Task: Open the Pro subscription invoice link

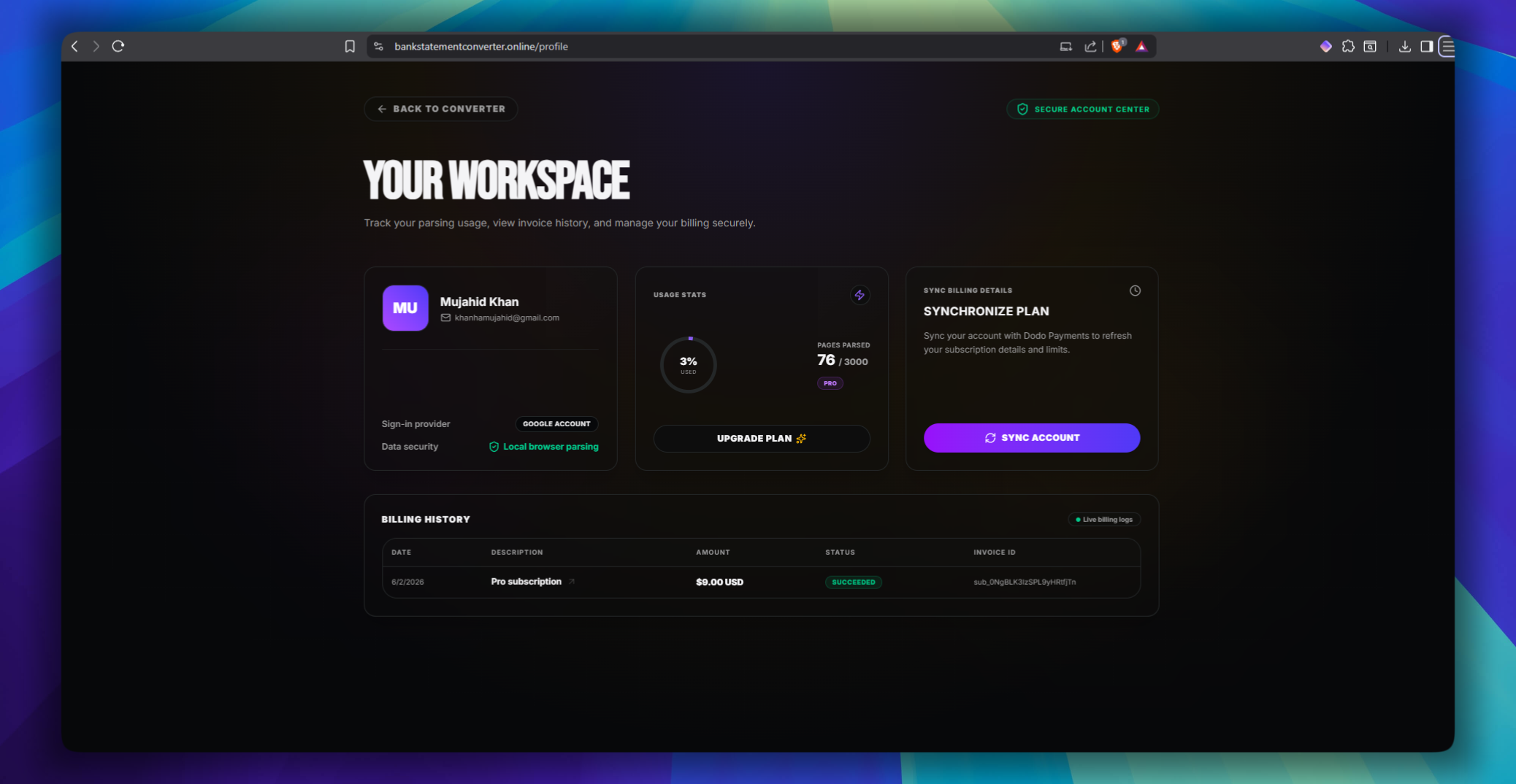Action: point(526,582)
